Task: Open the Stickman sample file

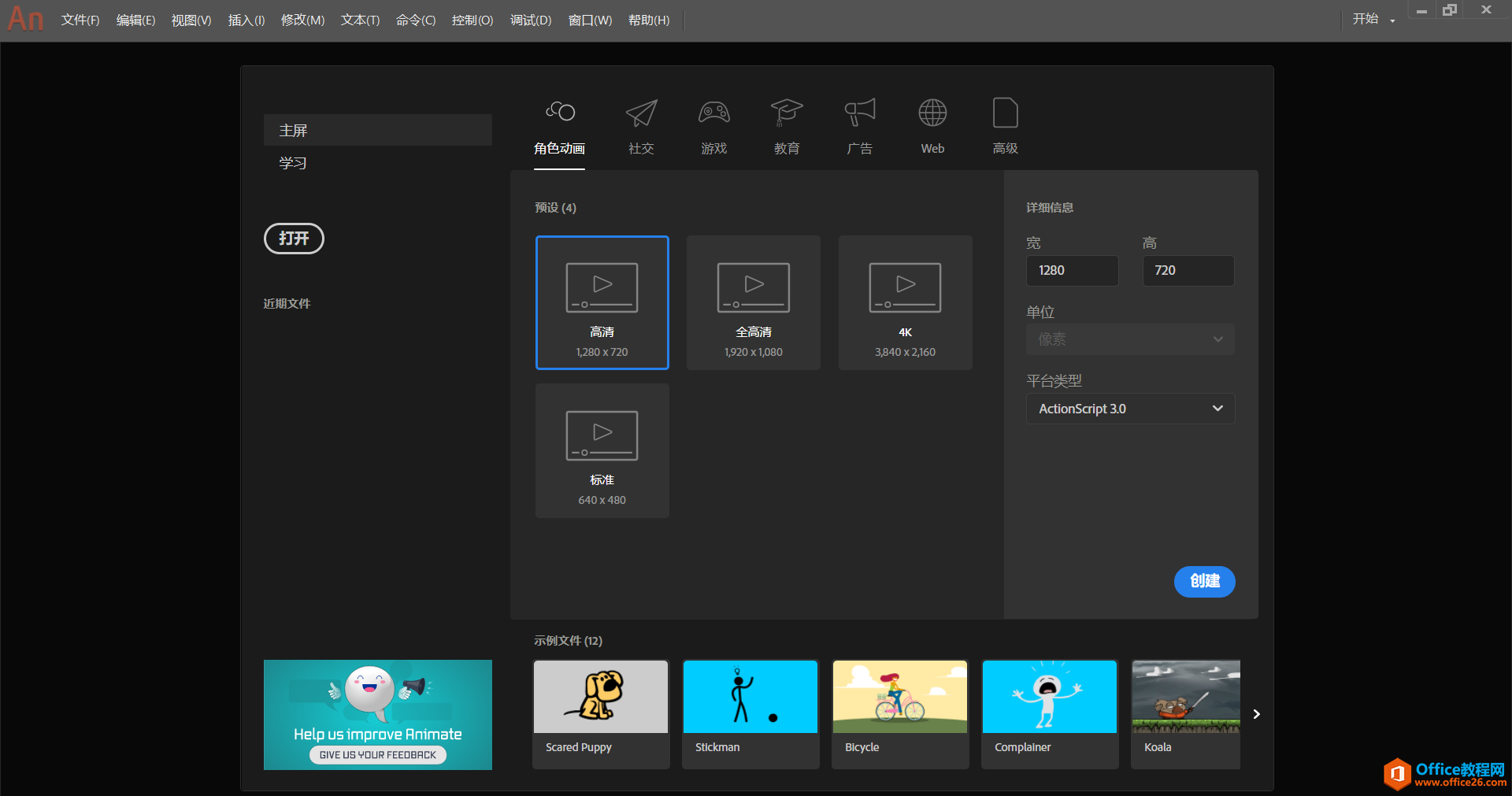Action: 750,714
